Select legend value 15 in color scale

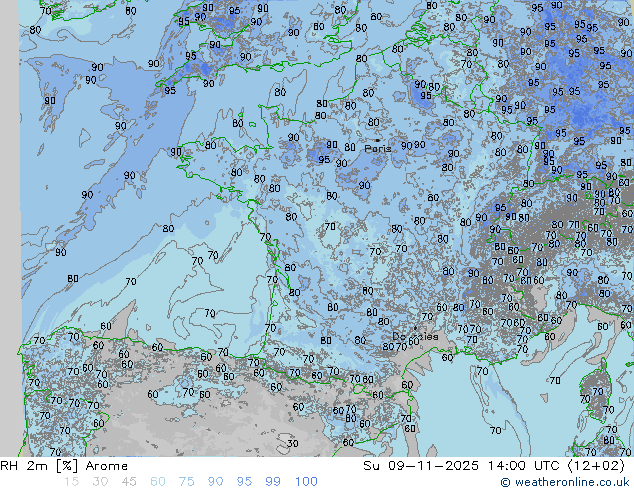click(x=71, y=482)
